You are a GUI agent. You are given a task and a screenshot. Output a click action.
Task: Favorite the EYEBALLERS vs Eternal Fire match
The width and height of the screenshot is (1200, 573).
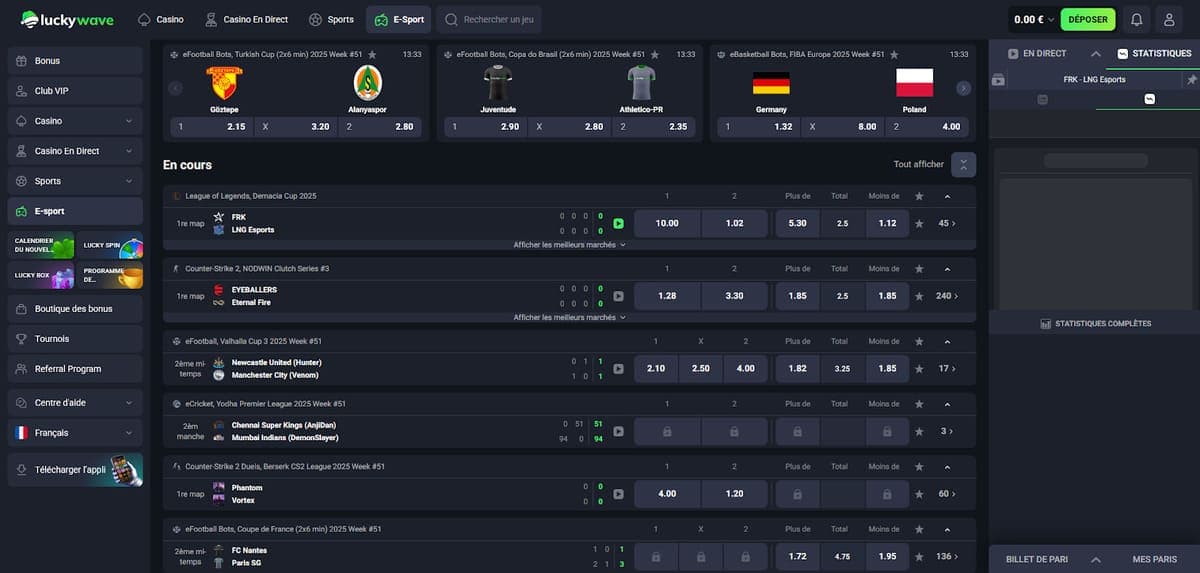point(919,296)
